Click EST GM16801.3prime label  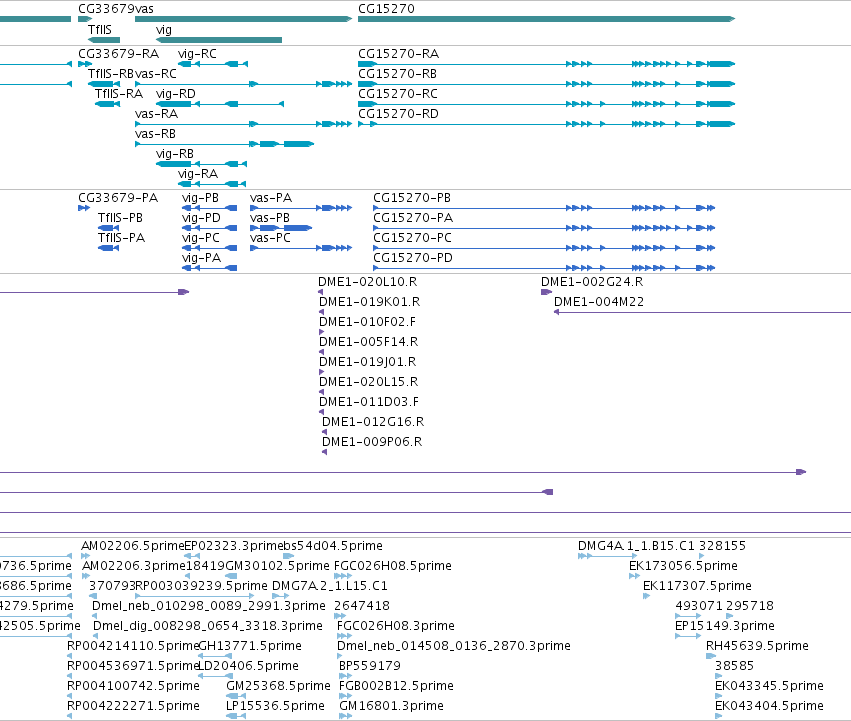tap(391, 706)
